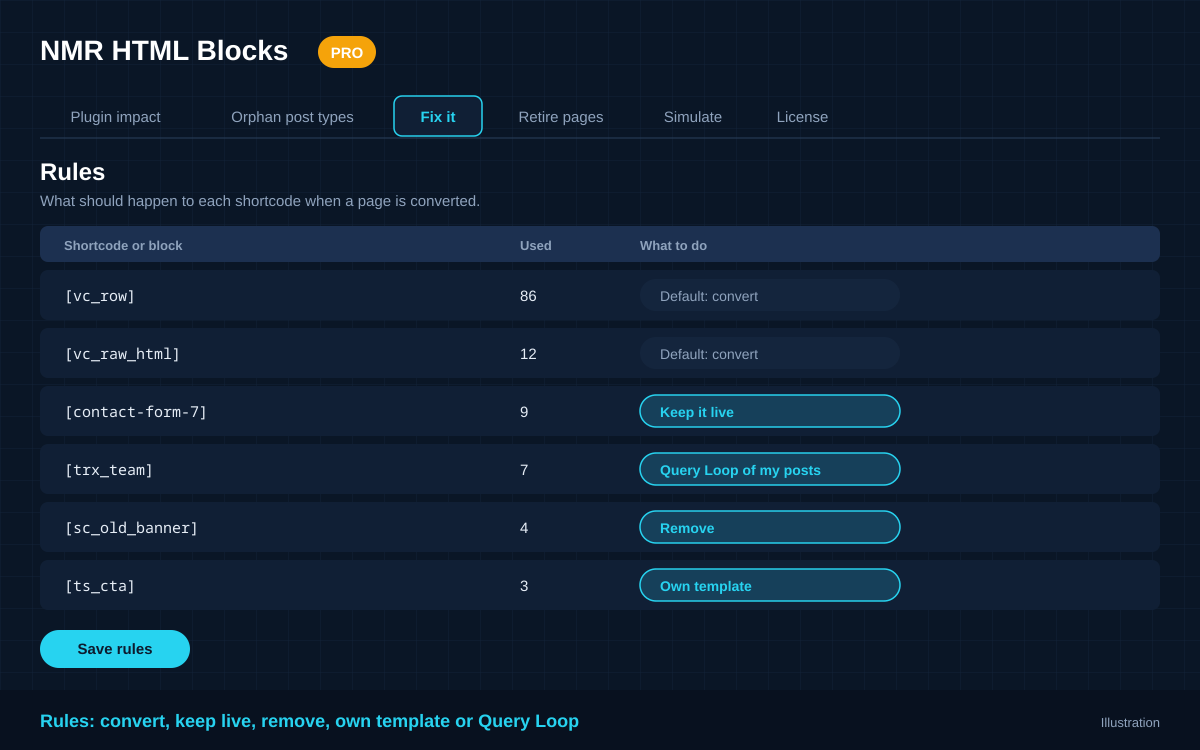Switch to Orphan post types tab
This screenshot has width=1200, height=750.
292,117
